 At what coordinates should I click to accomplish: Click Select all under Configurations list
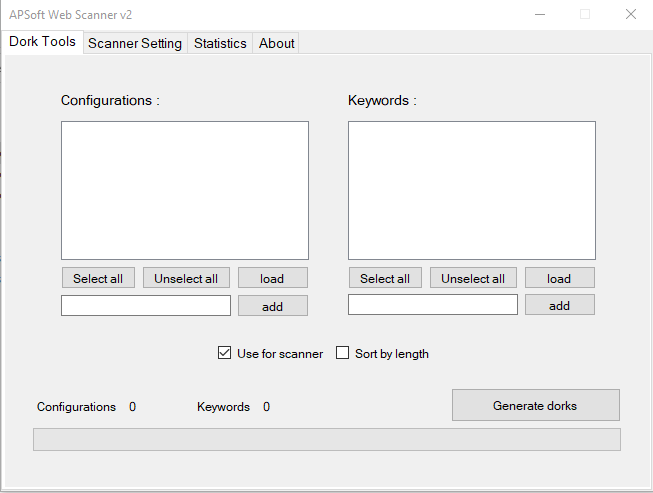click(98, 278)
